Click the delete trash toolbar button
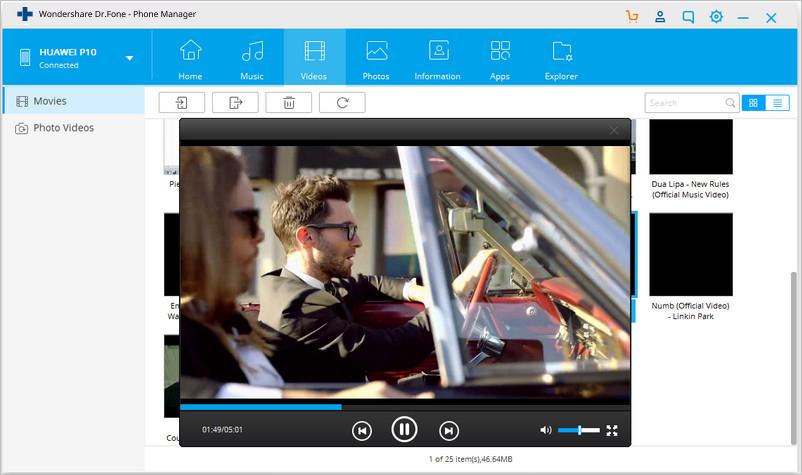The height and width of the screenshot is (475, 802). 288,103
